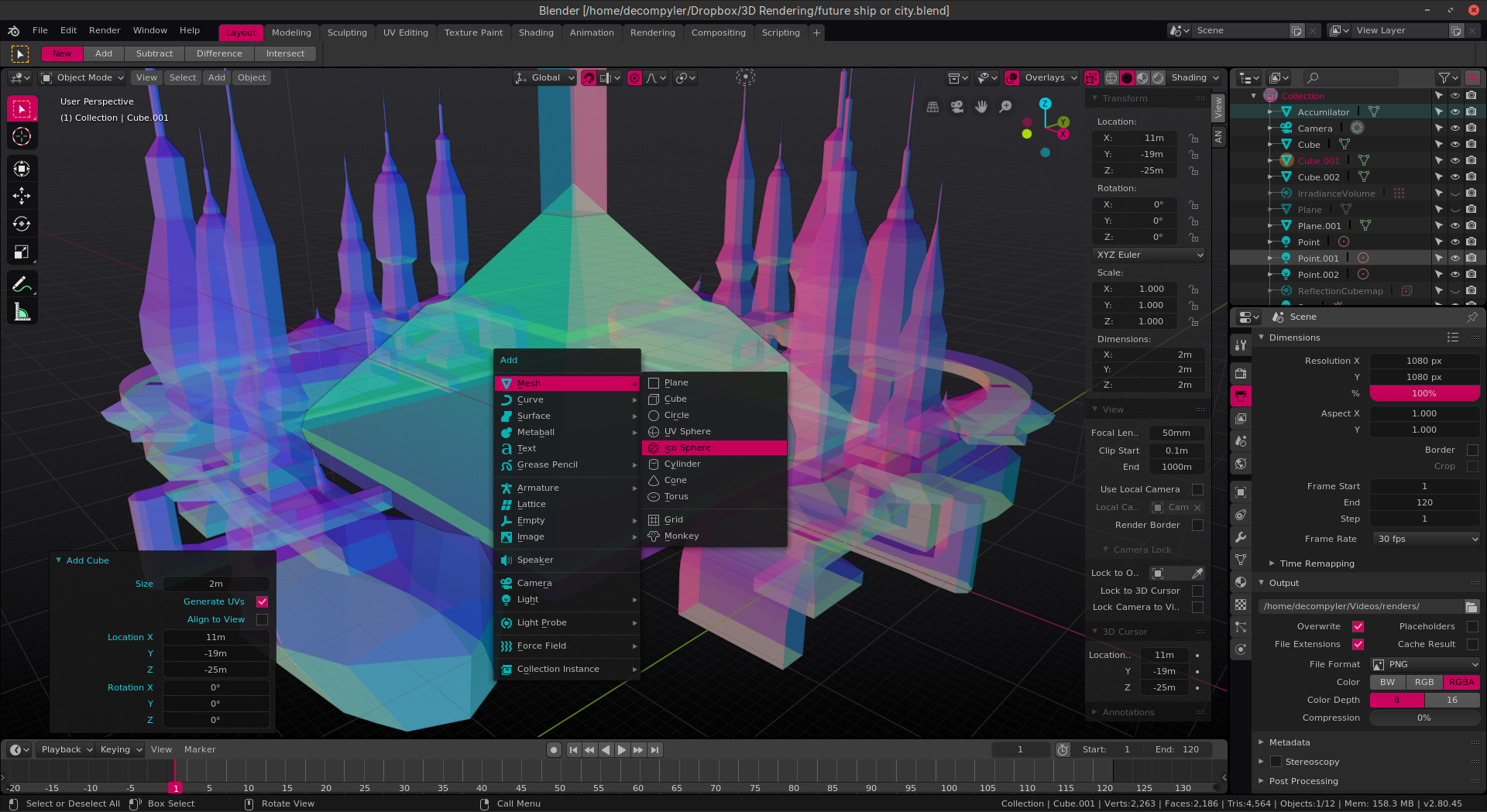This screenshot has height=812, width=1487.
Task: Choose Ico Sphere from Mesh submenu
Action: click(x=714, y=447)
